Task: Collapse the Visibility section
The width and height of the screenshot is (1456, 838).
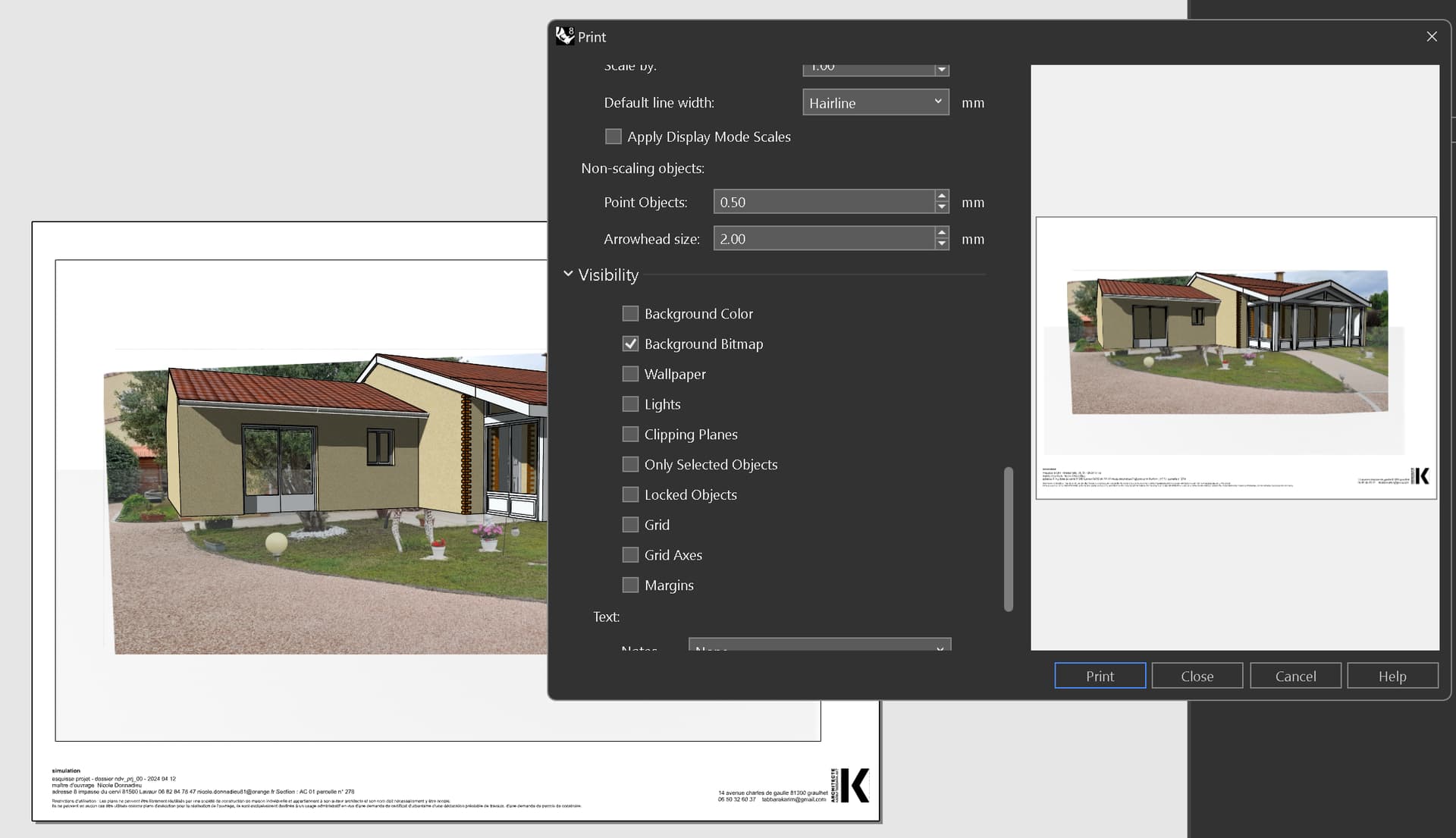Action: [567, 274]
